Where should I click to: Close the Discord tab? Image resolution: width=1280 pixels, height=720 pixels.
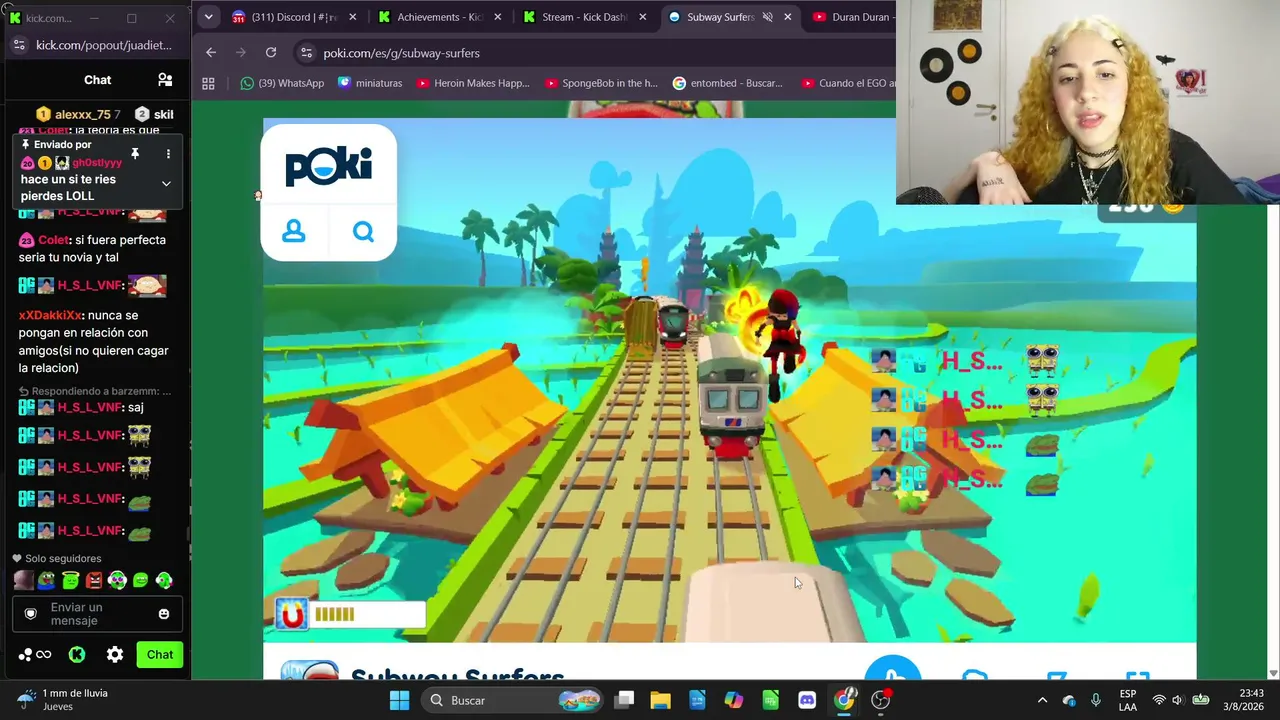[352, 17]
